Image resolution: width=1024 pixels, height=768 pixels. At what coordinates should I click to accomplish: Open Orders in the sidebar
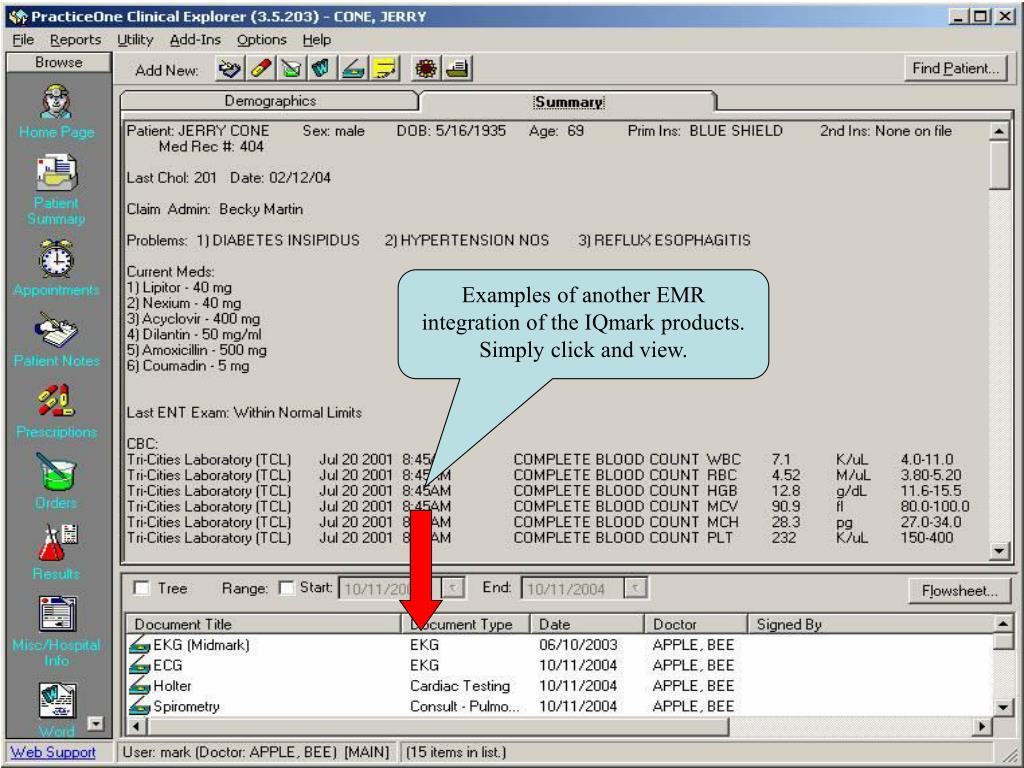[x=57, y=482]
